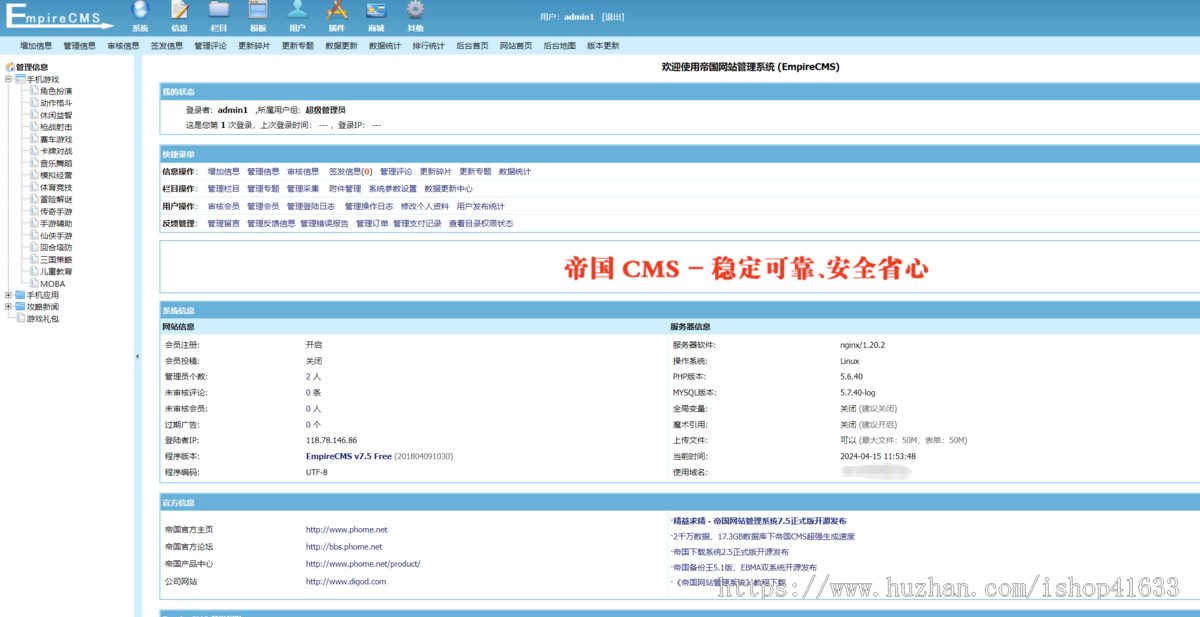
Task: Select 管理信息 in top submenu bar
Action: coord(80,46)
